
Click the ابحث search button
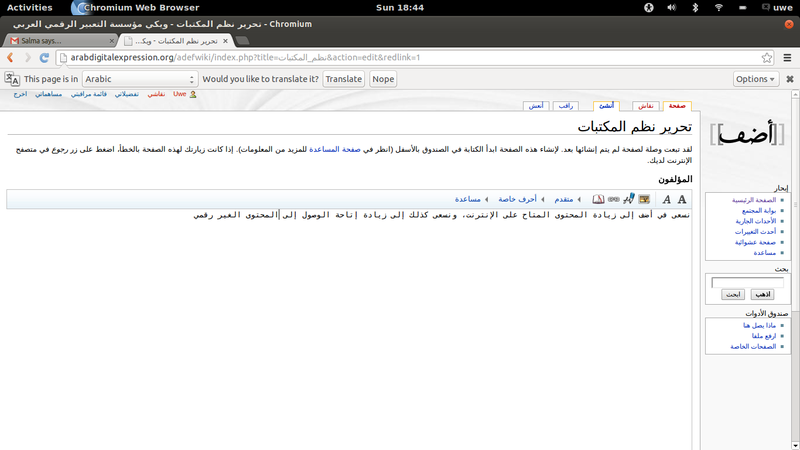pos(733,294)
